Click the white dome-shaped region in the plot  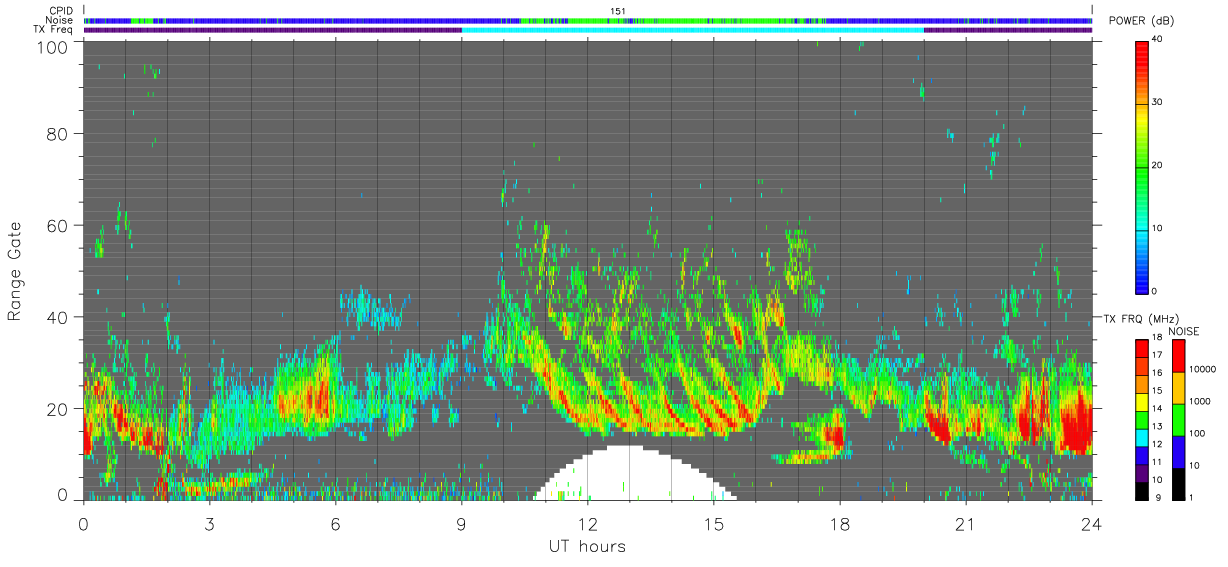634,475
